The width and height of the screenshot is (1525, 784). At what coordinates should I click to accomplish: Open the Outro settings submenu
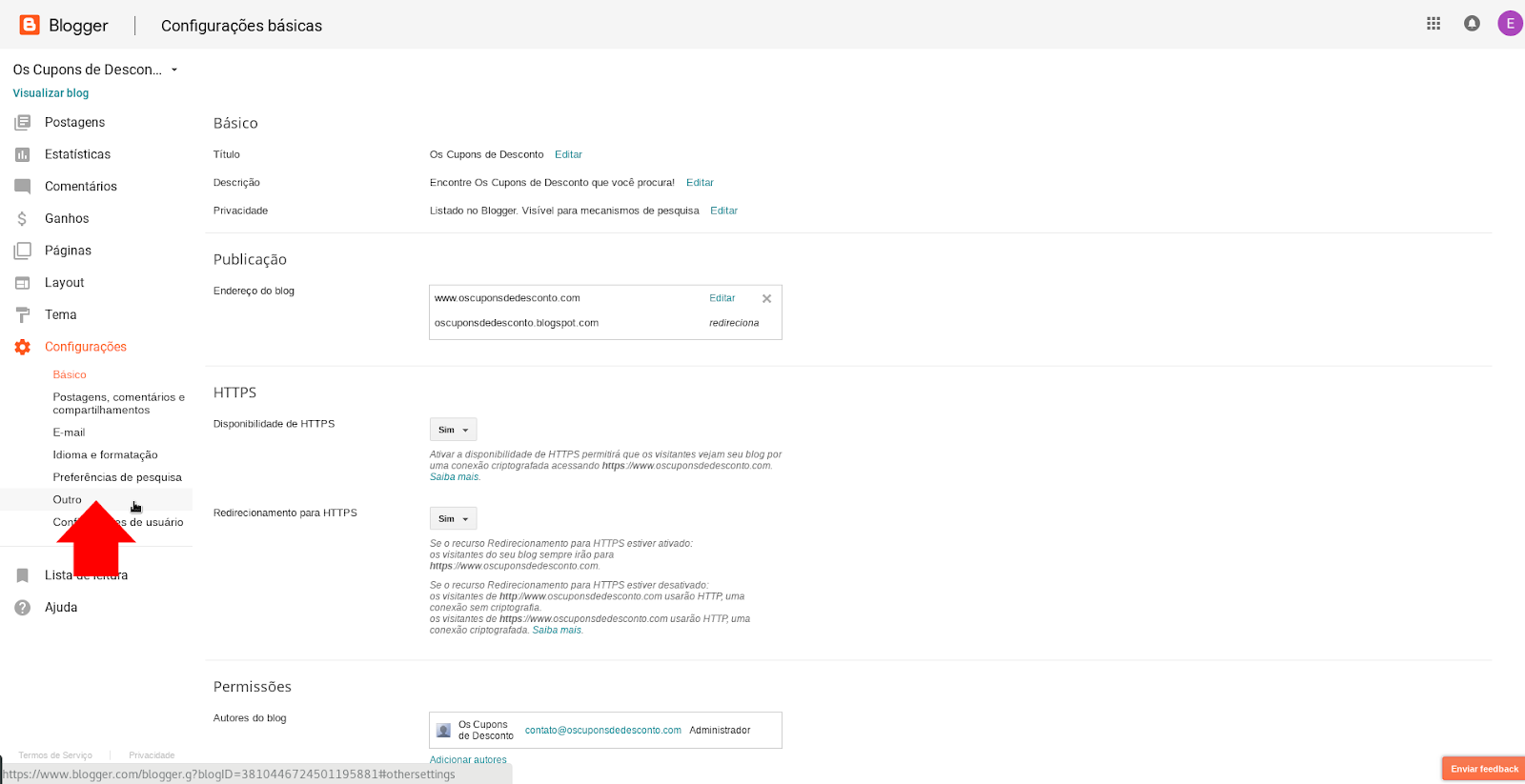pyautogui.click(x=67, y=499)
